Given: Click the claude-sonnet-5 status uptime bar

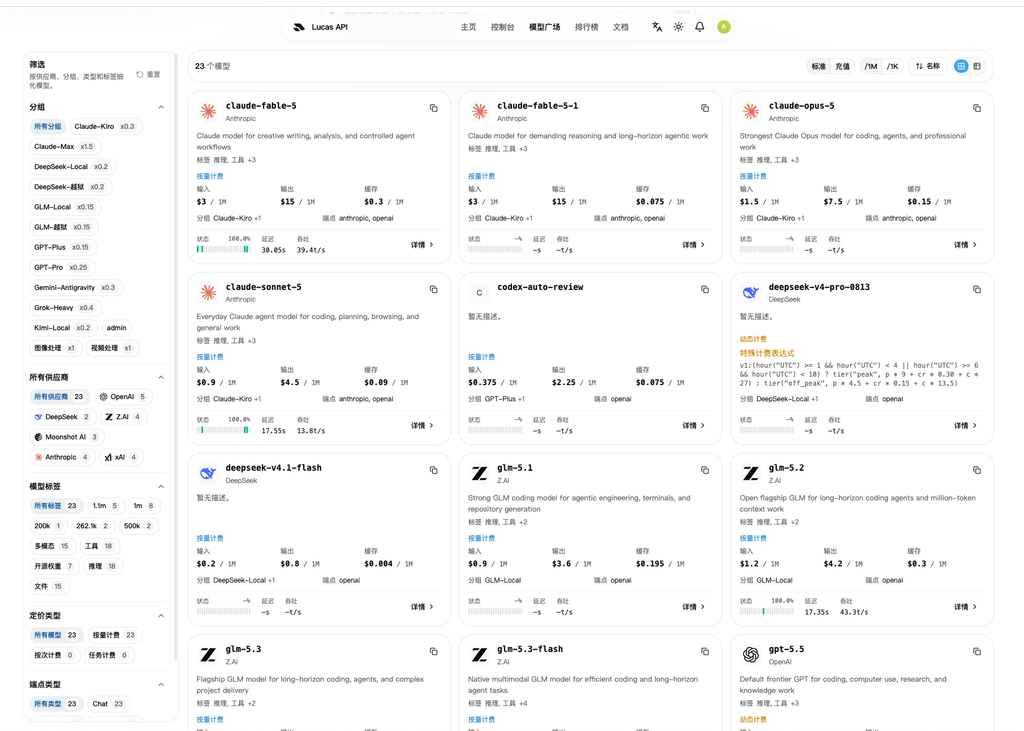Looking at the screenshot, I should (x=223, y=430).
